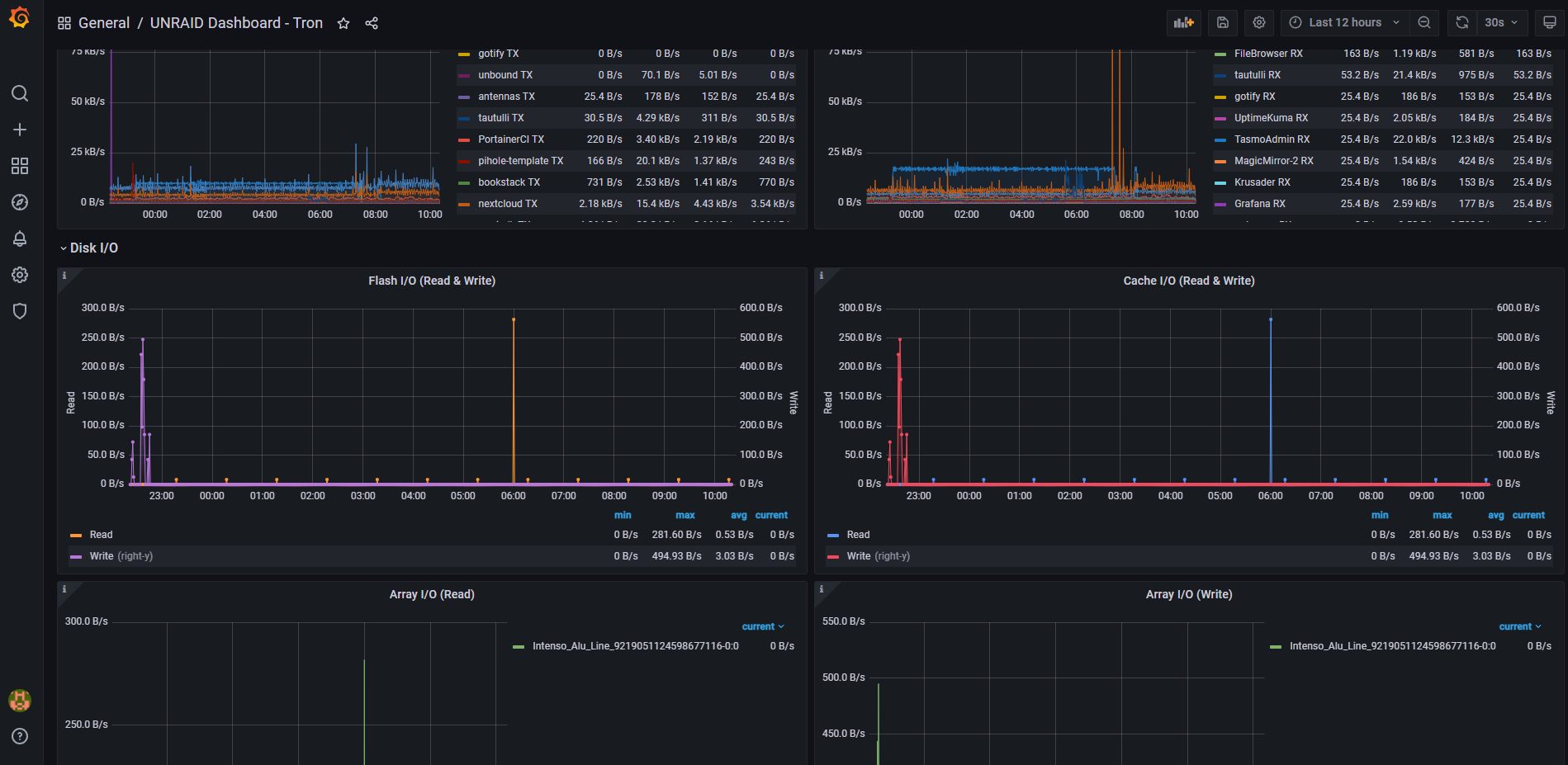Open Flash I/O (Read & Write) panel menu
1568x765 pixels.
pyautogui.click(x=432, y=281)
